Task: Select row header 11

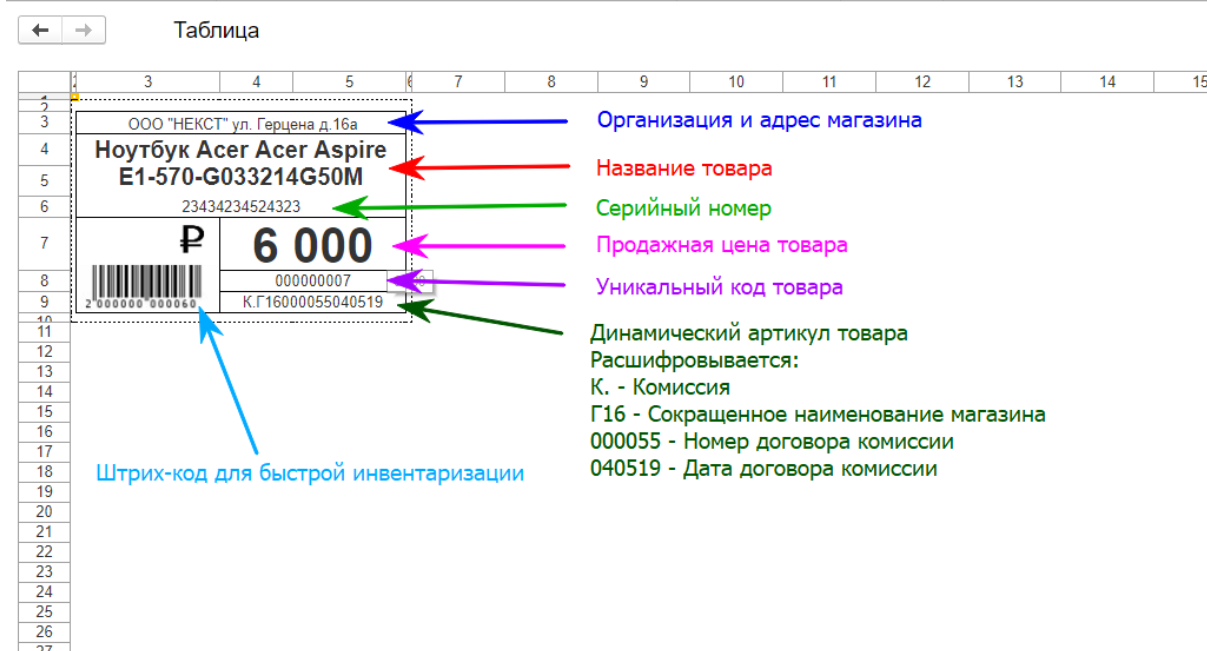Action: [x=45, y=331]
